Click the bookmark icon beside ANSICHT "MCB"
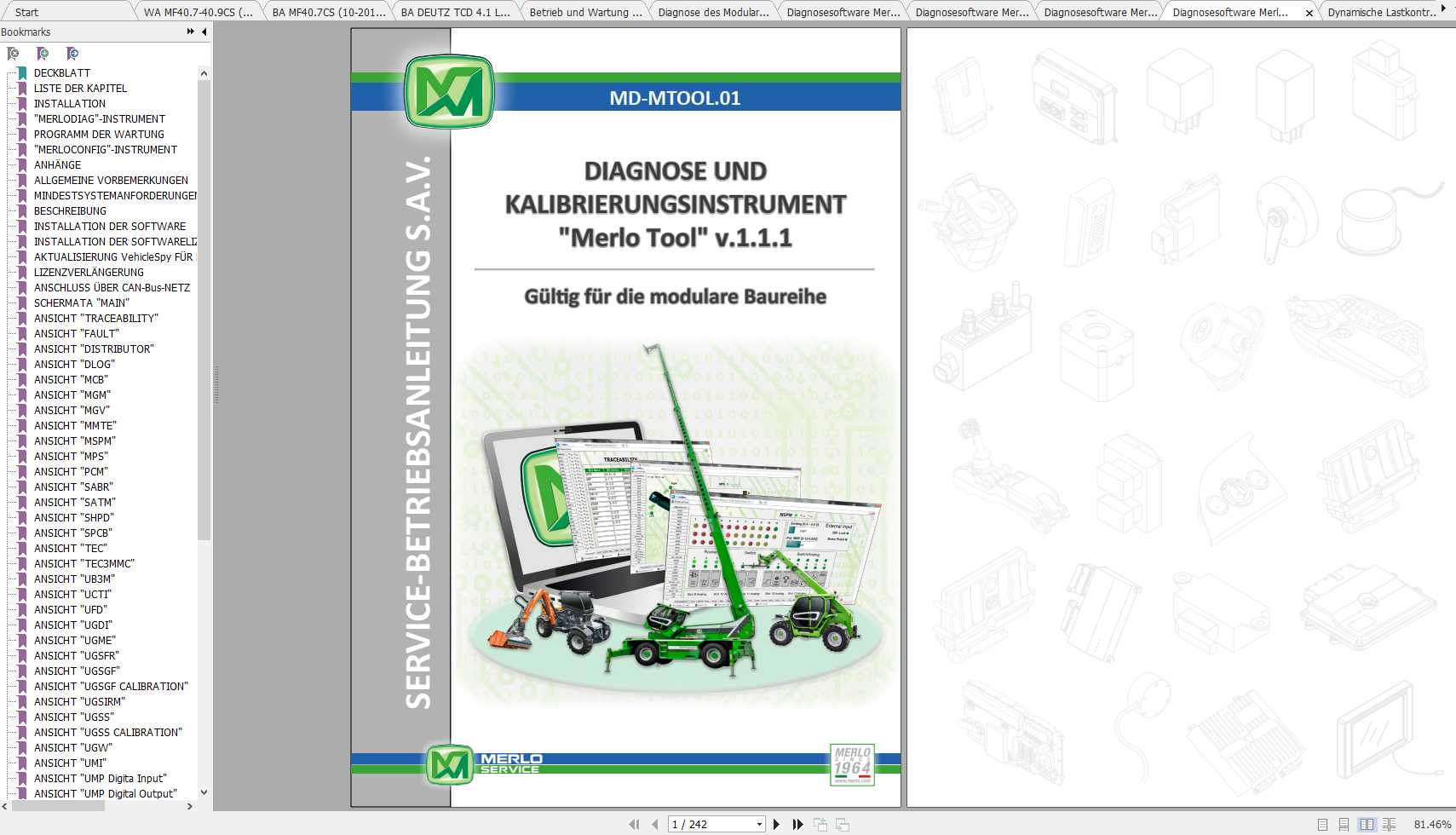Viewport: 1456px width, 835px height. [x=22, y=380]
